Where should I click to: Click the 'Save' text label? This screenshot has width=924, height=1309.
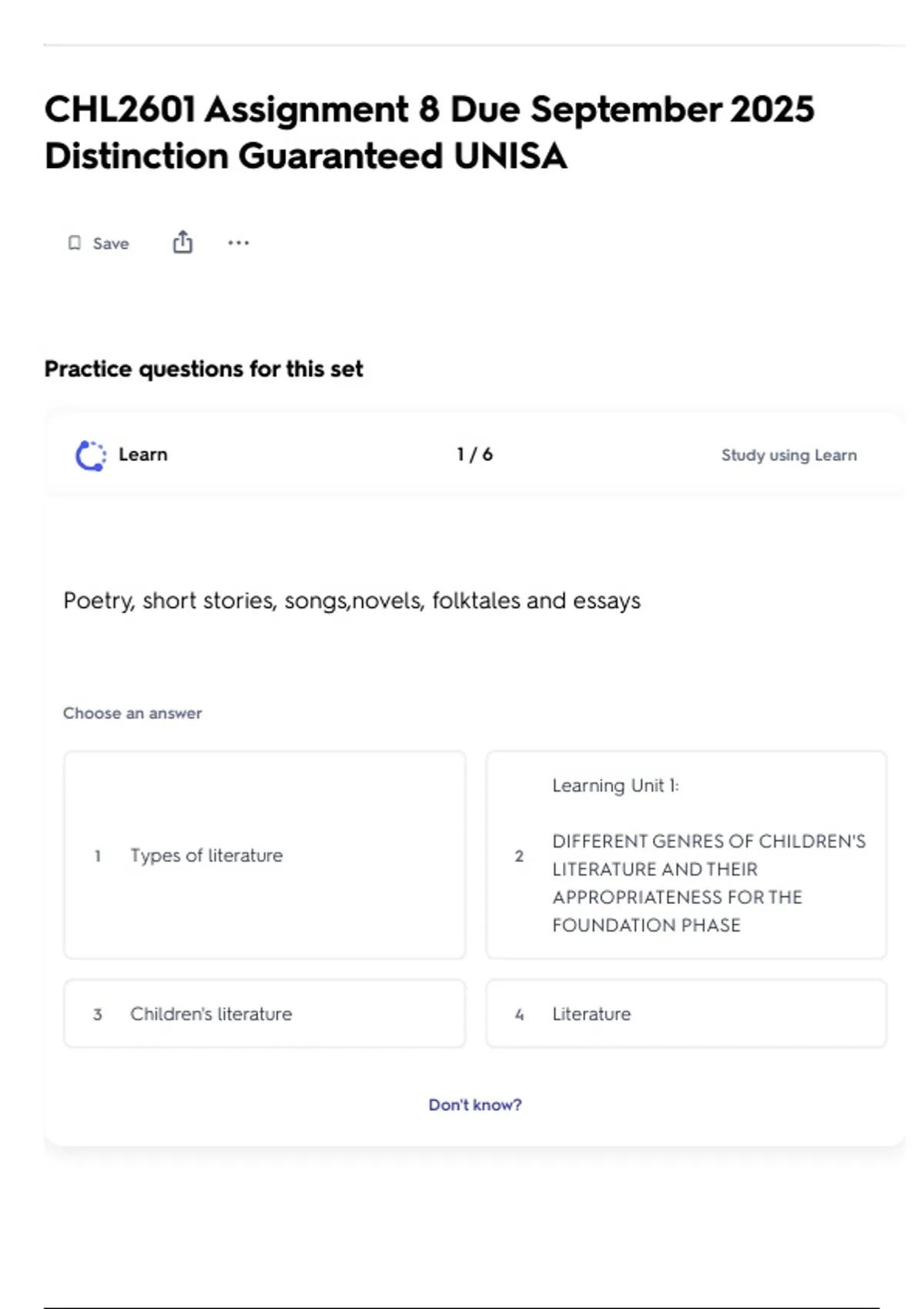[x=111, y=243]
